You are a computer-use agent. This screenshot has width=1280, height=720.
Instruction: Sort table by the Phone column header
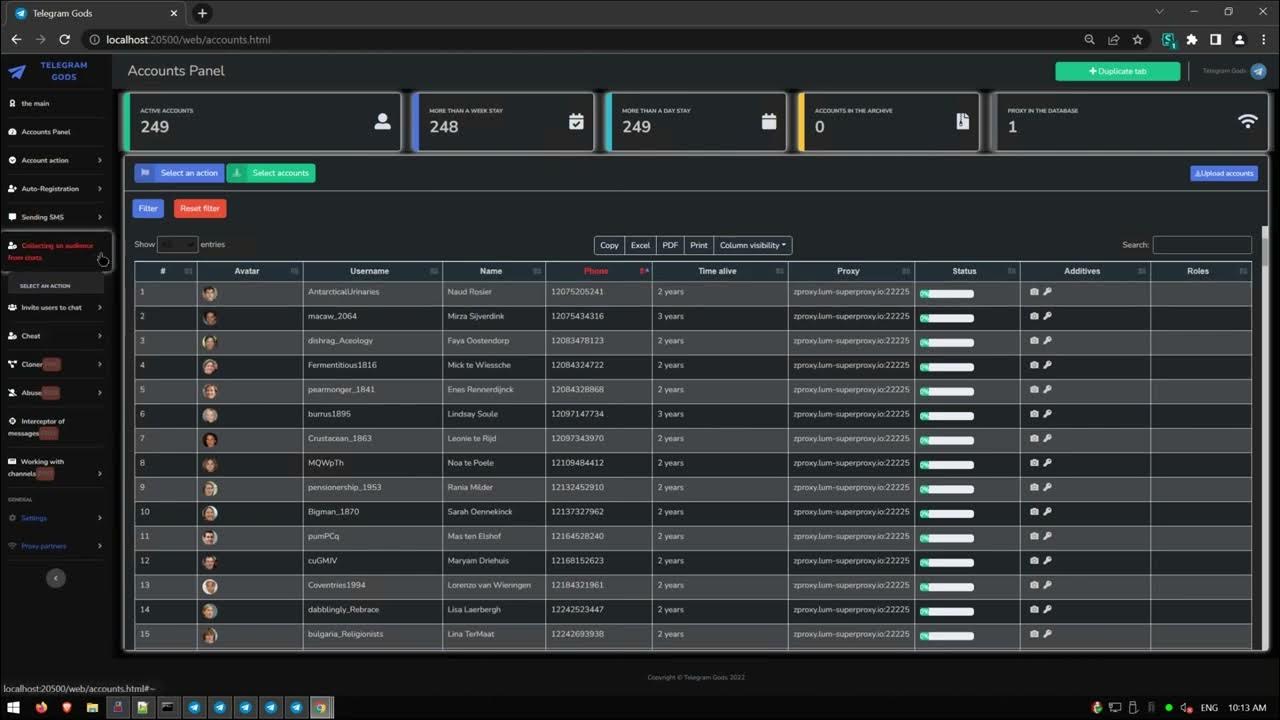598,271
